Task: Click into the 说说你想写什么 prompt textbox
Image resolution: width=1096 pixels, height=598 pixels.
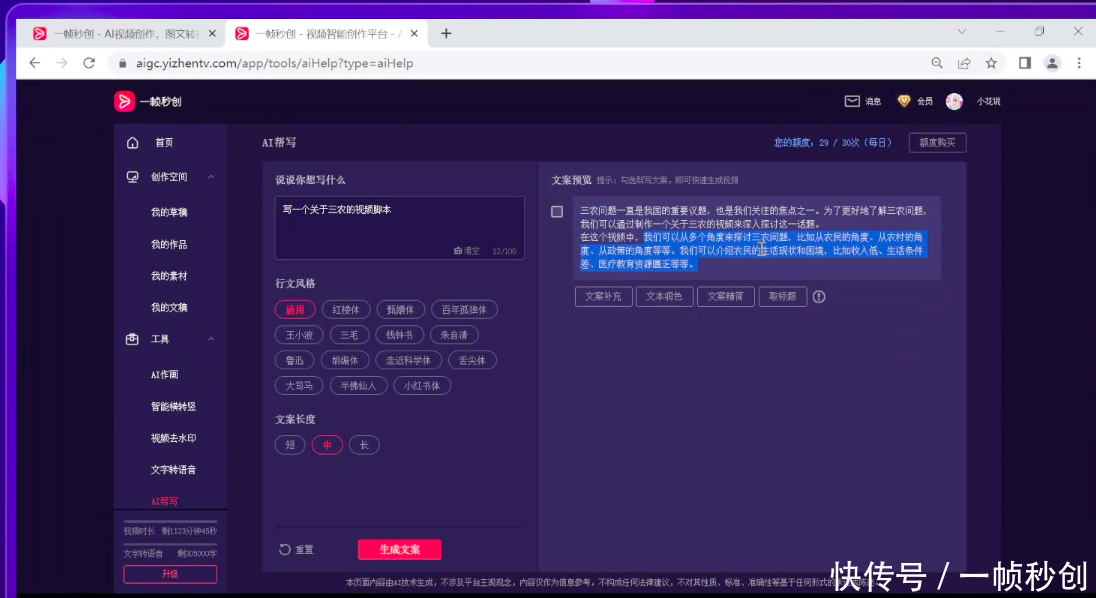Action: [x=400, y=228]
